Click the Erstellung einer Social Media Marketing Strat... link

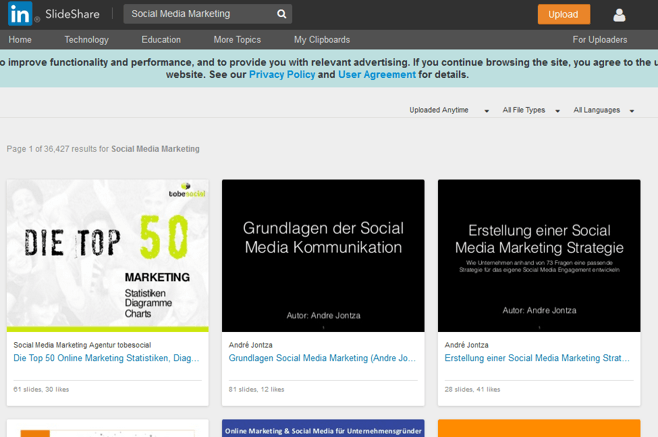coord(537,358)
